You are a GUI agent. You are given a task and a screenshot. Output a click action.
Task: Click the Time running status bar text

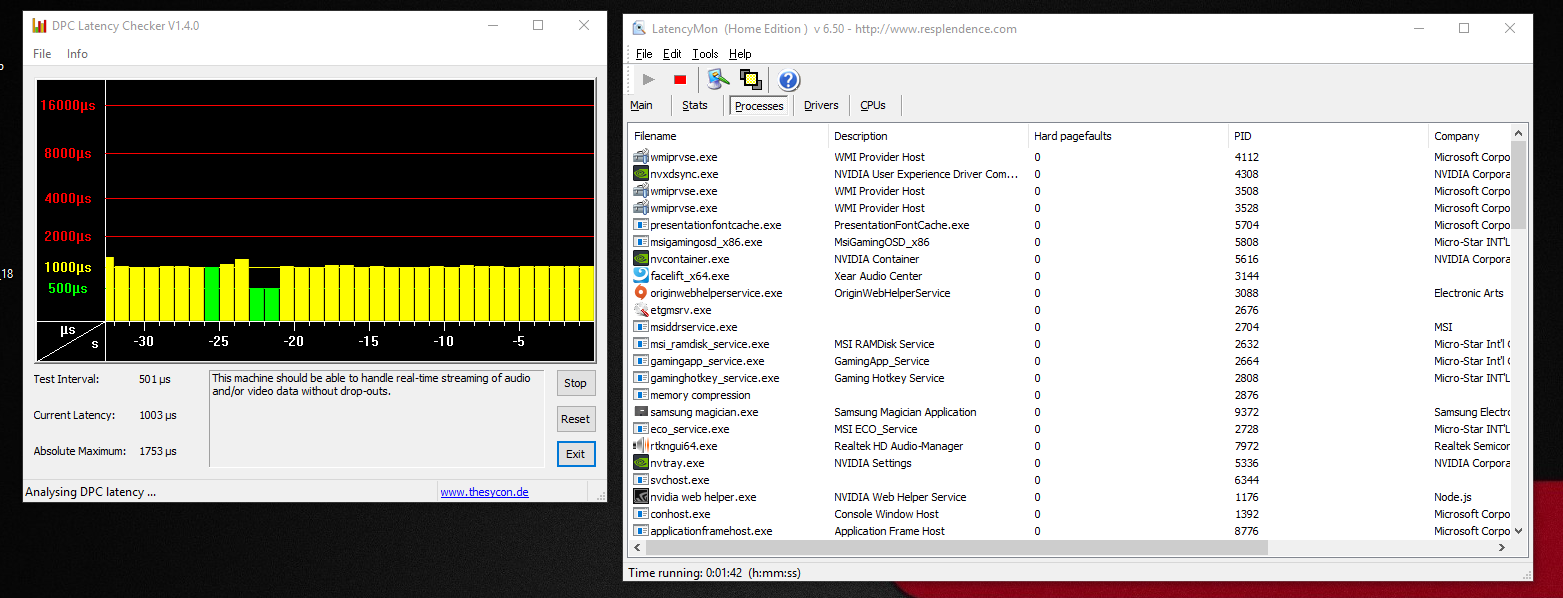point(714,573)
